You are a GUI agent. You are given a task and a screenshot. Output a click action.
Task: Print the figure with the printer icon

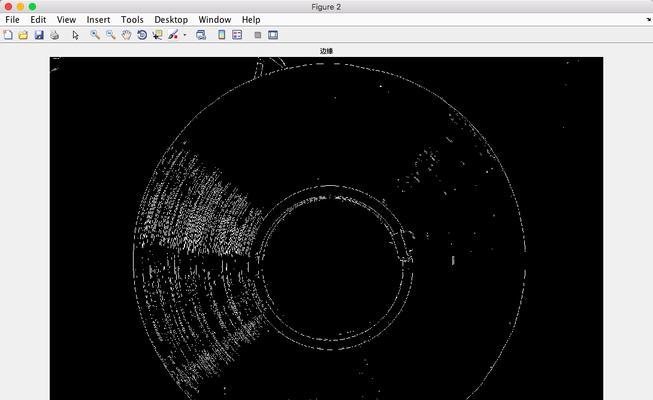tap(55, 35)
